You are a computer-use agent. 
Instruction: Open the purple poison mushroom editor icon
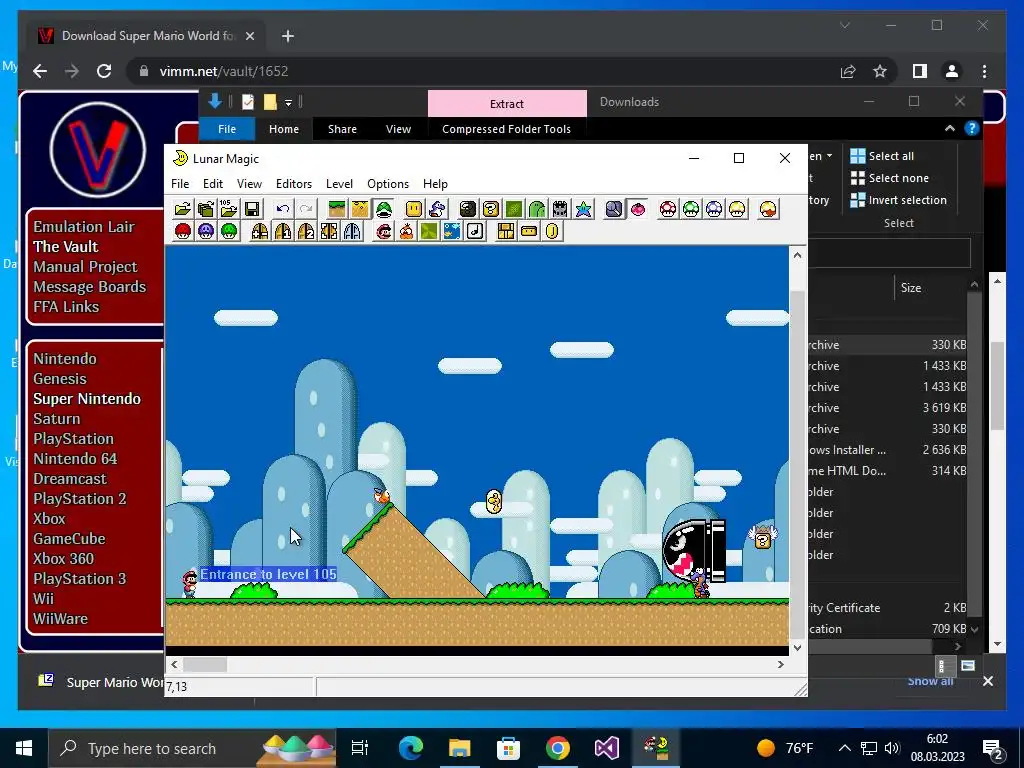tap(206, 231)
